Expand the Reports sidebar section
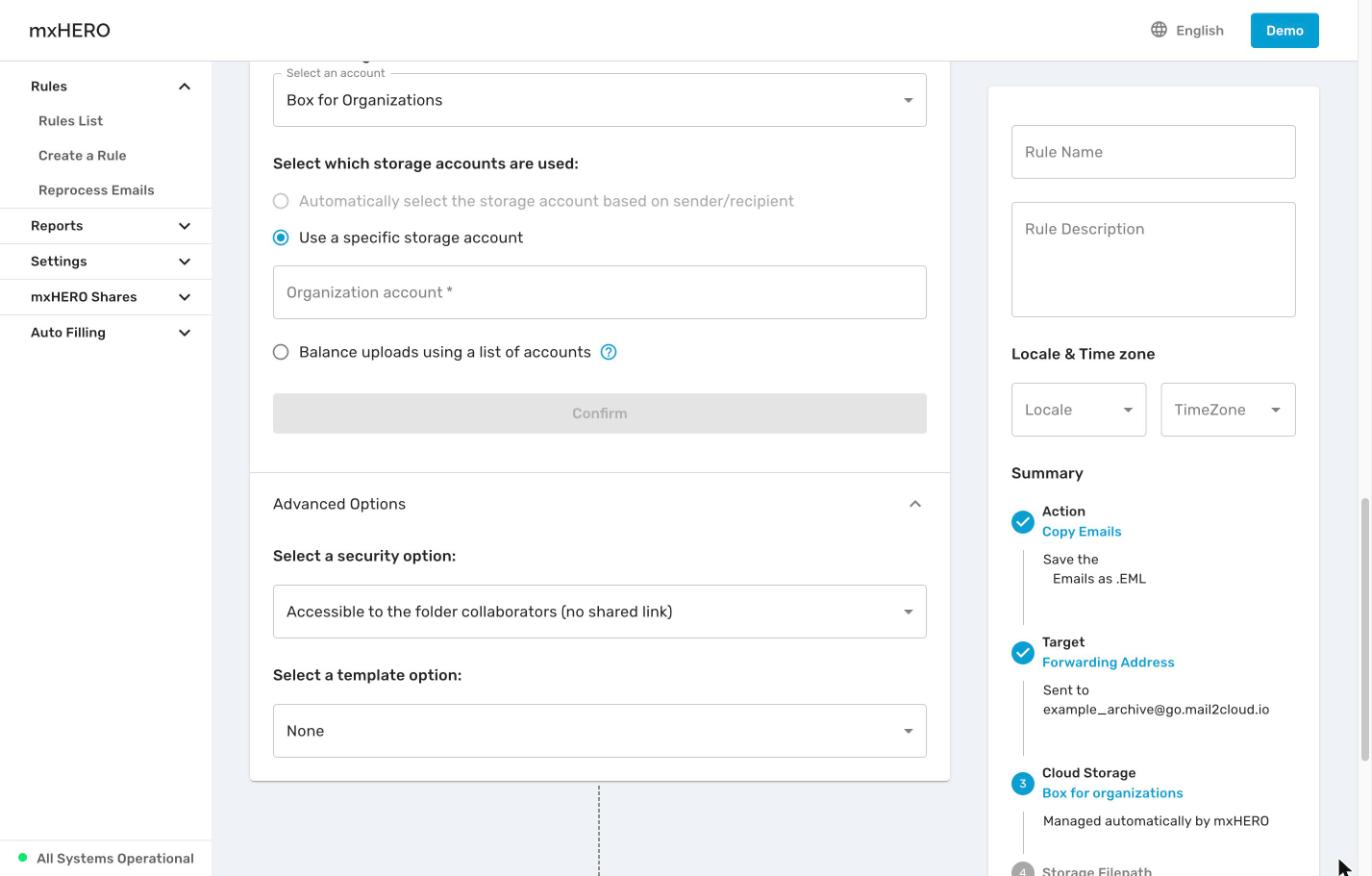The width and height of the screenshot is (1372, 876). coord(184,226)
